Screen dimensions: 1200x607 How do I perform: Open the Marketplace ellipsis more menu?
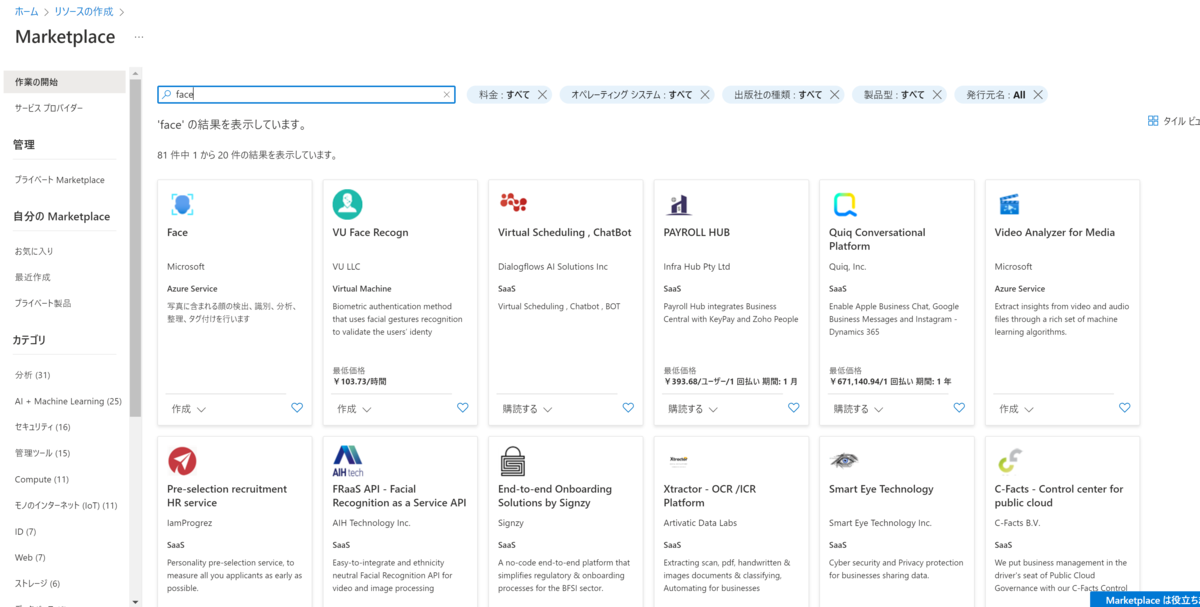pyautogui.click(x=139, y=37)
